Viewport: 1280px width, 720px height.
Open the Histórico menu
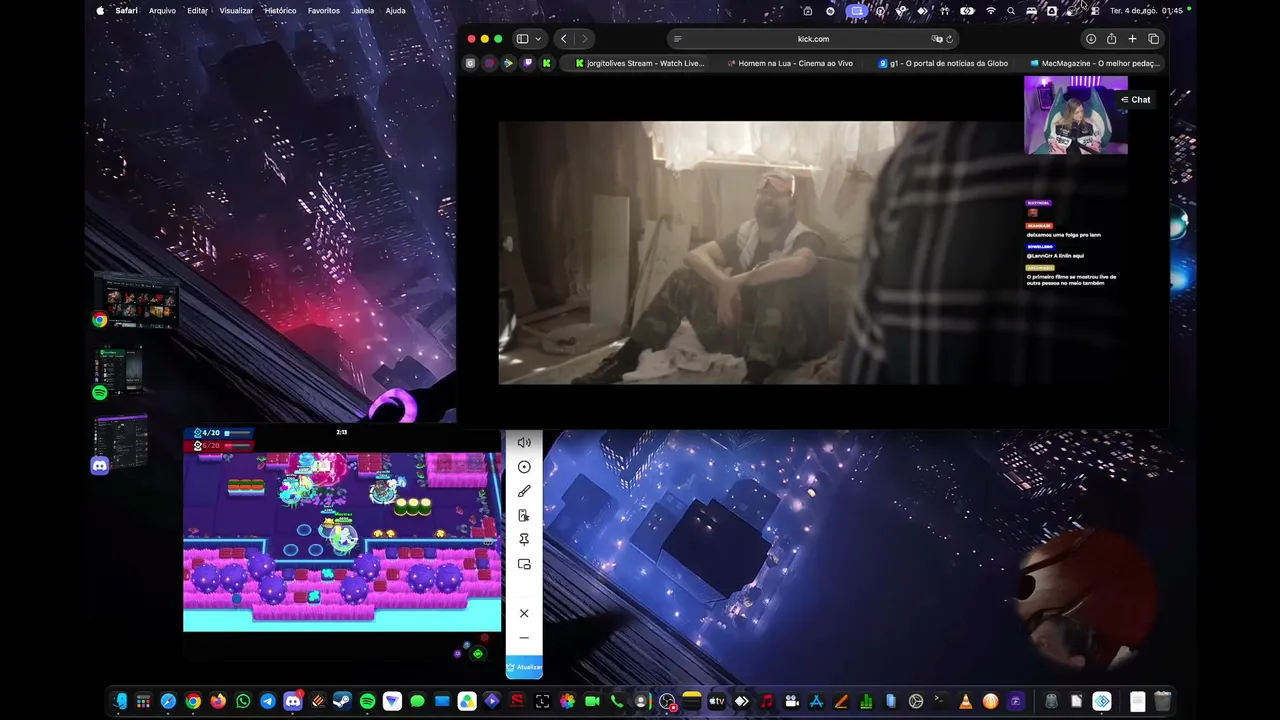tap(280, 10)
